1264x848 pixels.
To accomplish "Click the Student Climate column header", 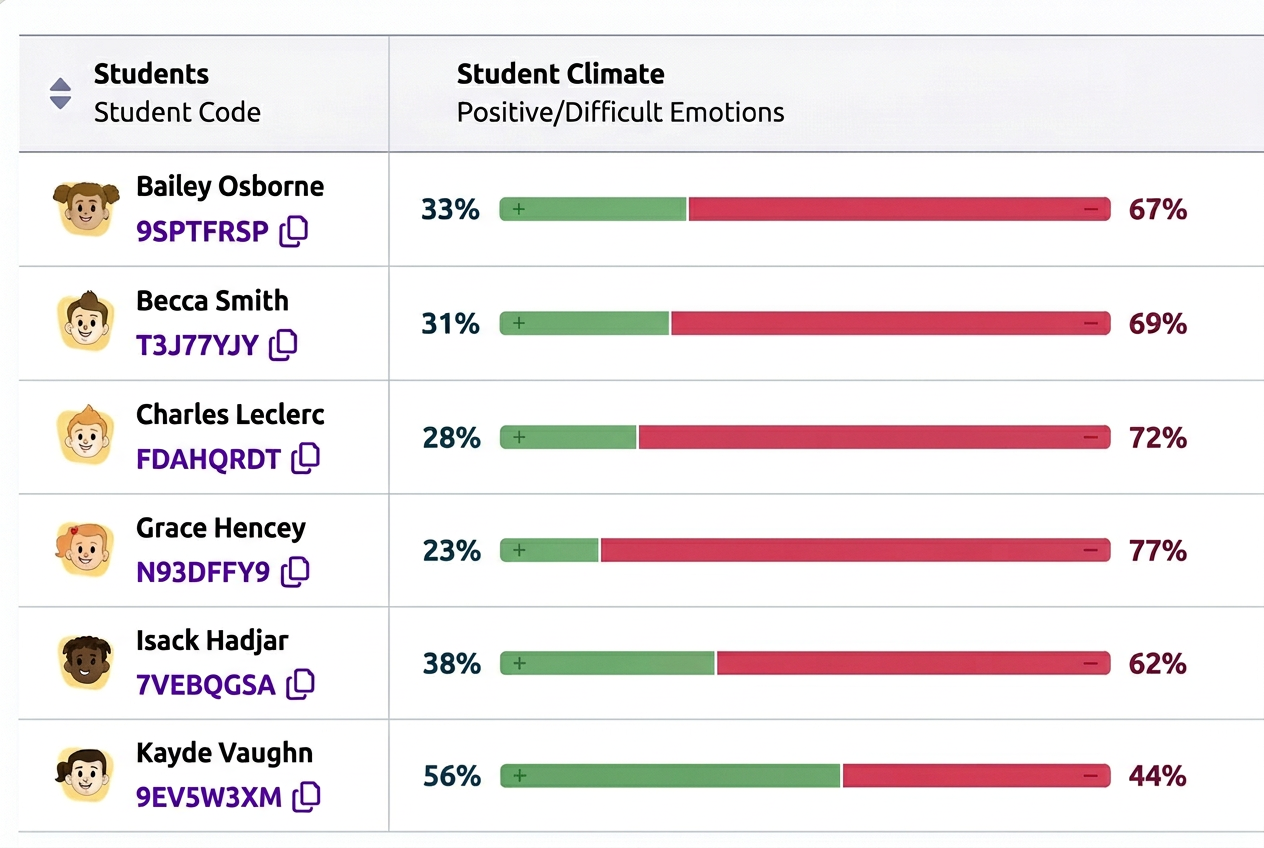I will (x=560, y=74).
